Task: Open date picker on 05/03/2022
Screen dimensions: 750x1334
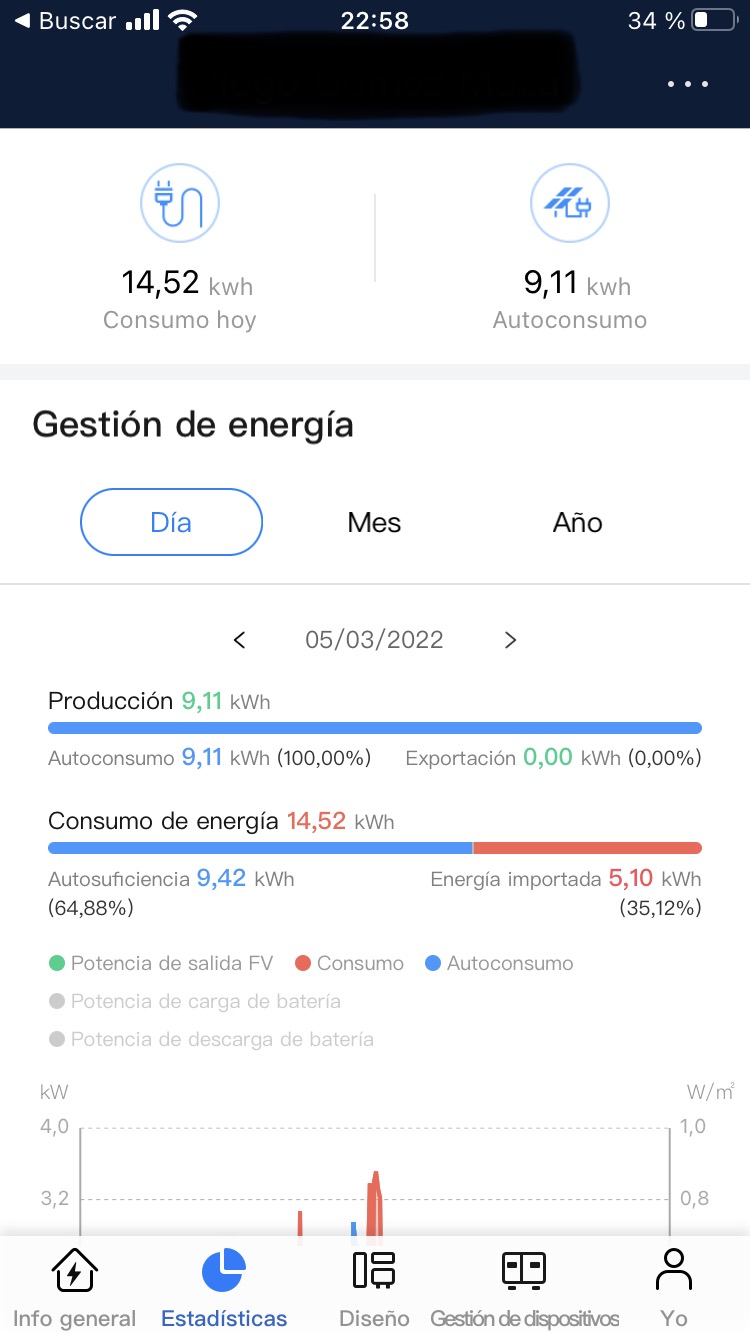Action: (x=374, y=640)
